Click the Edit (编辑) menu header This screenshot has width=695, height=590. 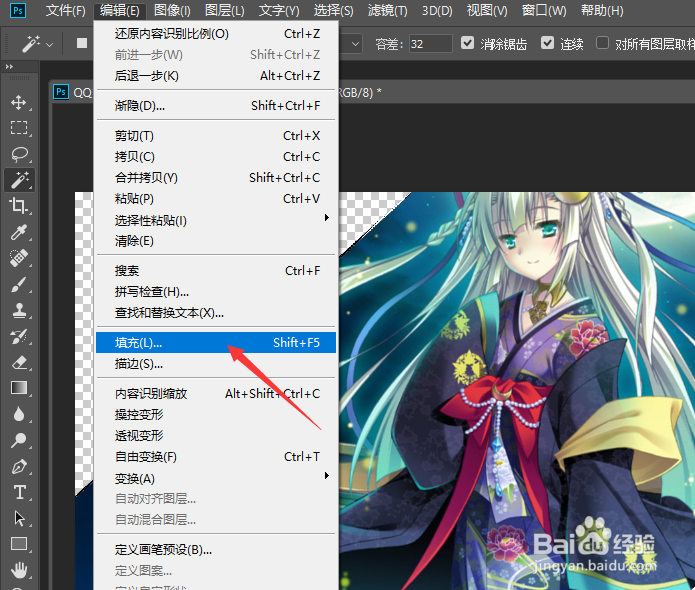click(x=120, y=10)
